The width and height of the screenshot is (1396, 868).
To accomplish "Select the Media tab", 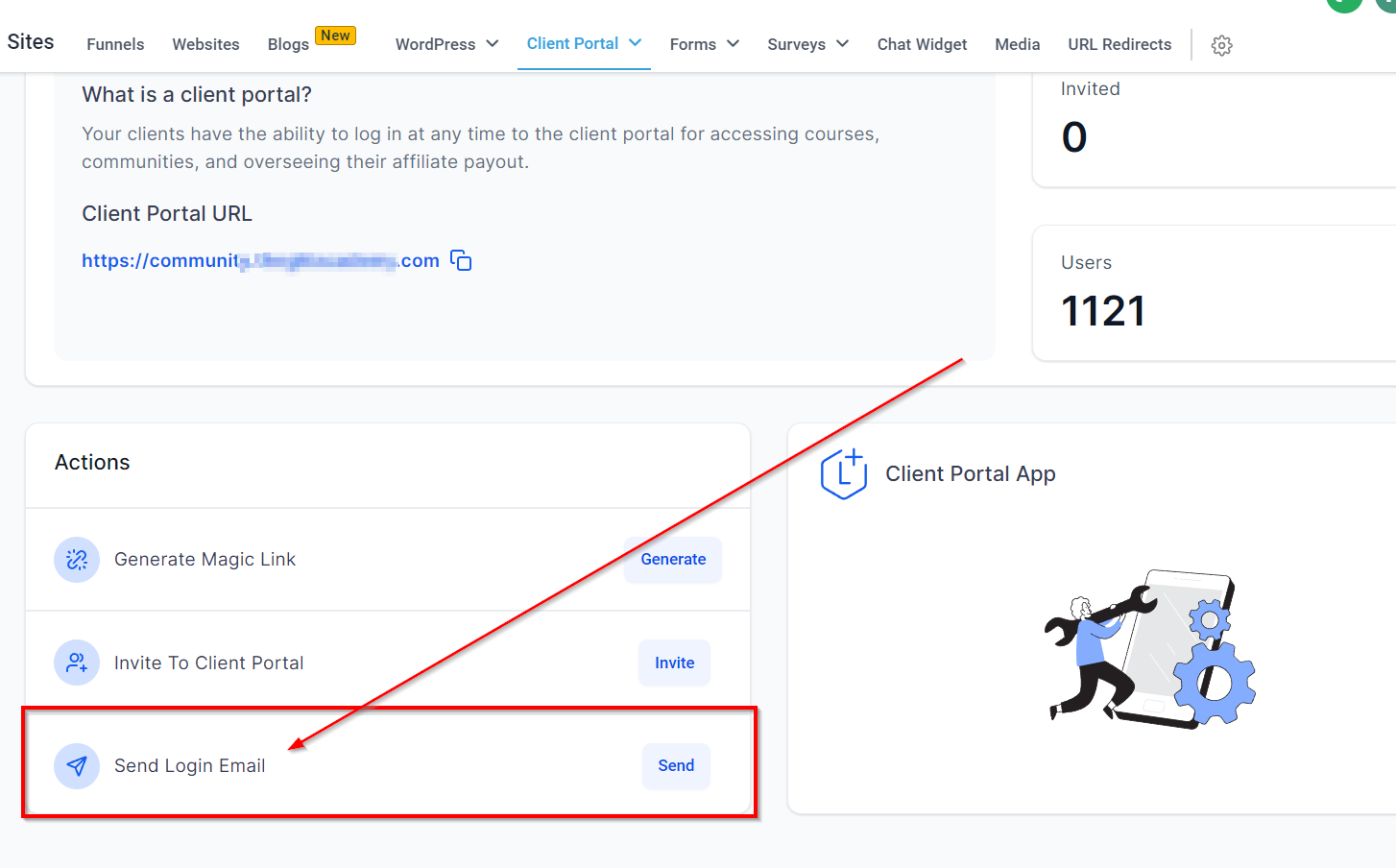I will (x=1017, y=44).
